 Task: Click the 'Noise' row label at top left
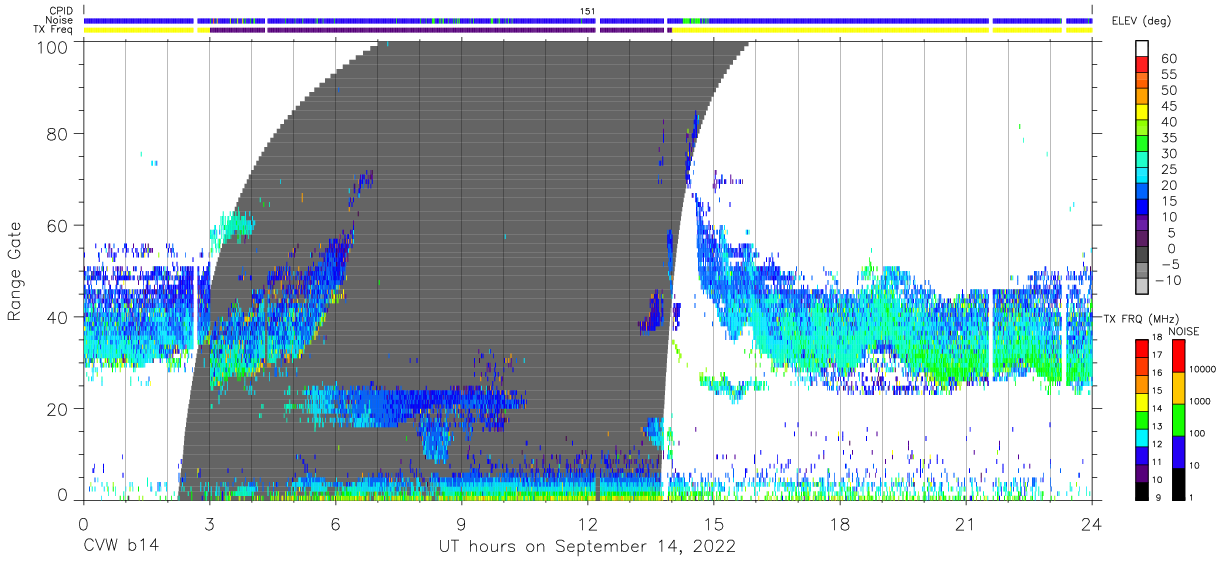pos(61,20)
